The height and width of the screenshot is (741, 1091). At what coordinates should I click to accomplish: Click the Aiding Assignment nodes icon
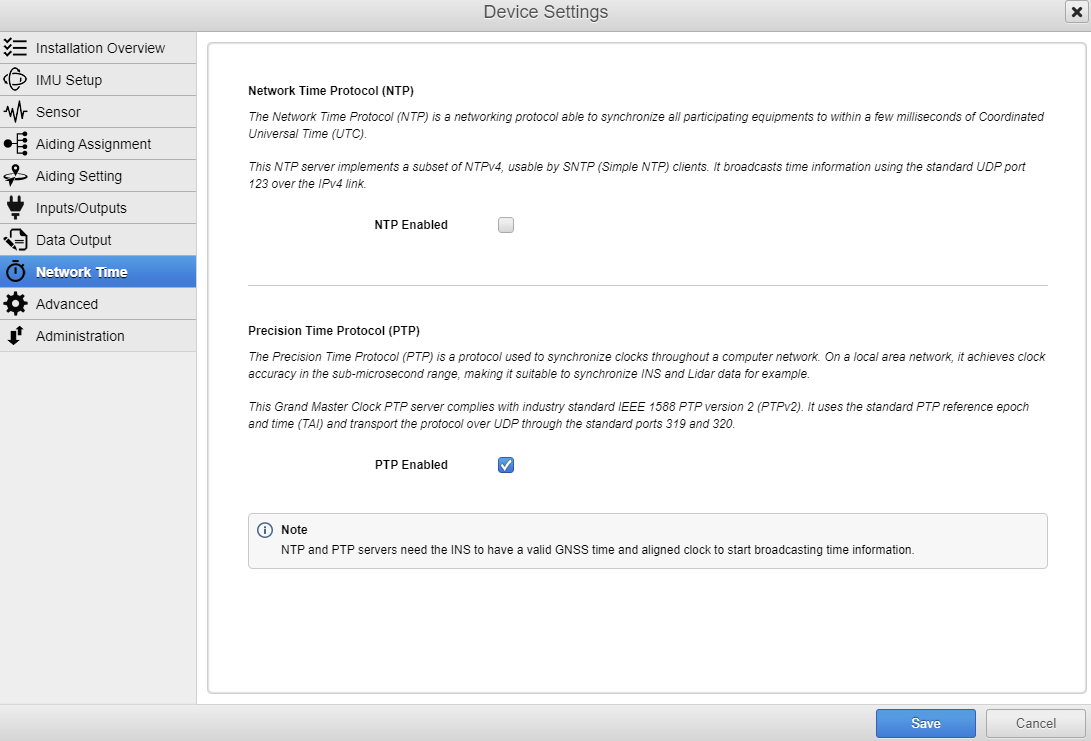pyautogui.click(x=15, y=144)
